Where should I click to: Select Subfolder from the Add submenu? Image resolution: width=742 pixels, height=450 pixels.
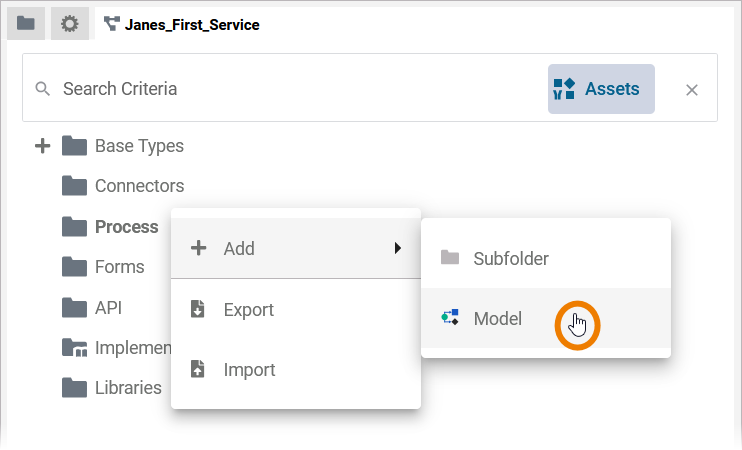click(510, 259)
